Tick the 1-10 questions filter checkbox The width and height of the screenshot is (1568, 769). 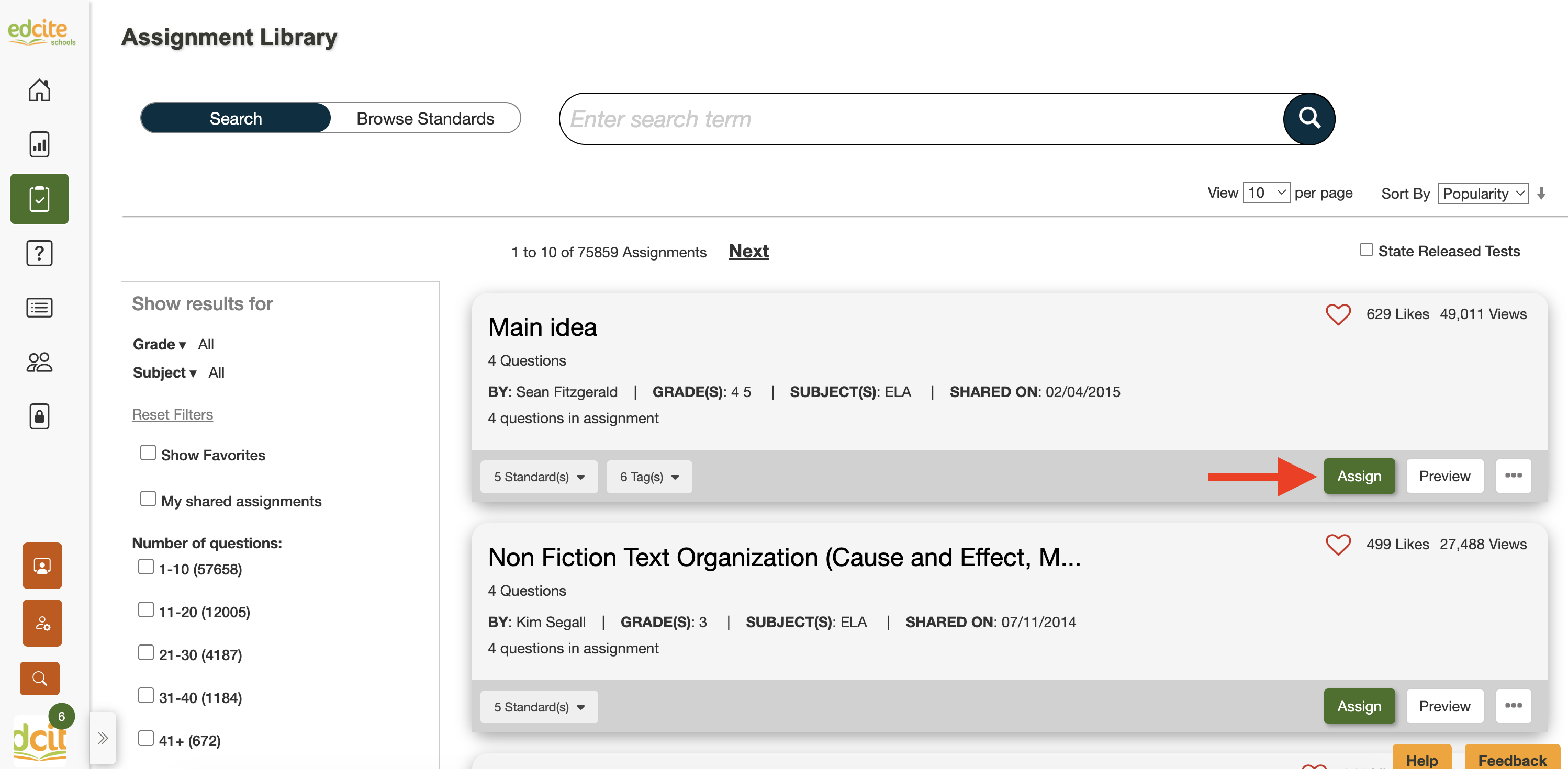click(145, 567)
